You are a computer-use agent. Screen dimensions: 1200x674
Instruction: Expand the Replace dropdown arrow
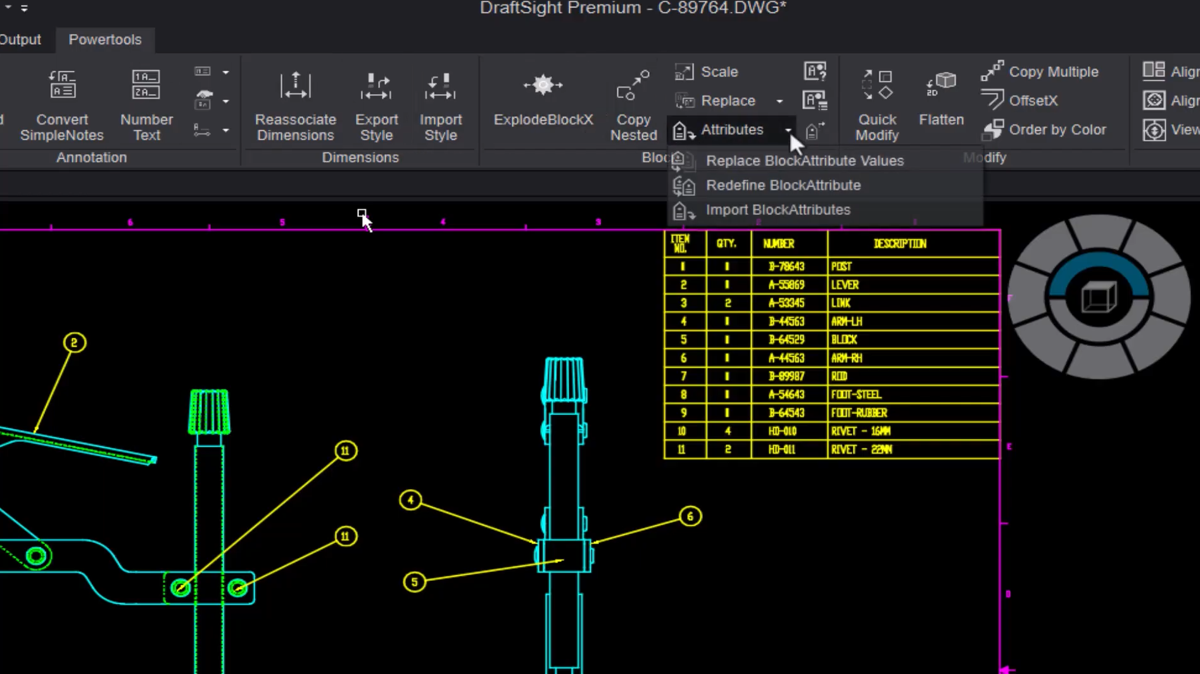(779, 101)
